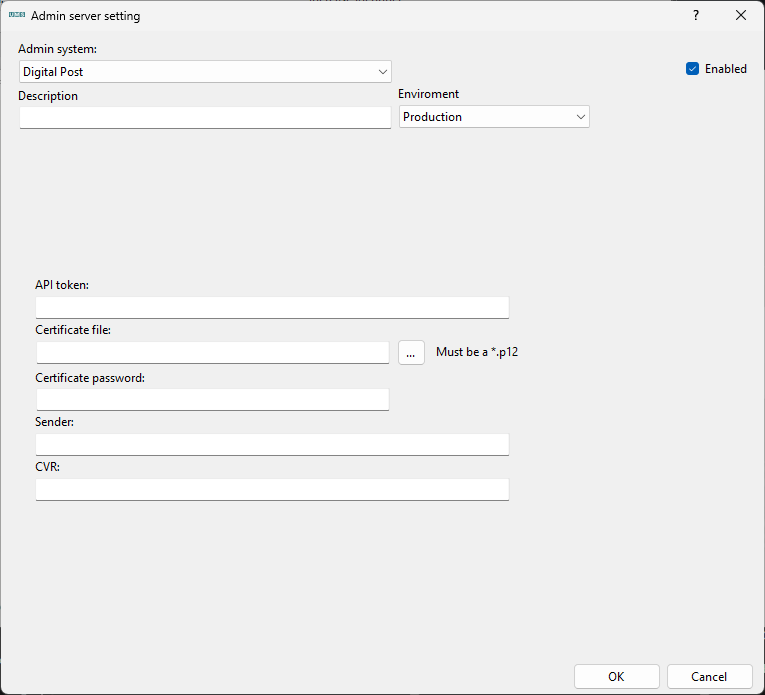The width and height of the screenshot is (765, 695).
Task: Click the "Certificate password:" label
Action: [90, 378]
